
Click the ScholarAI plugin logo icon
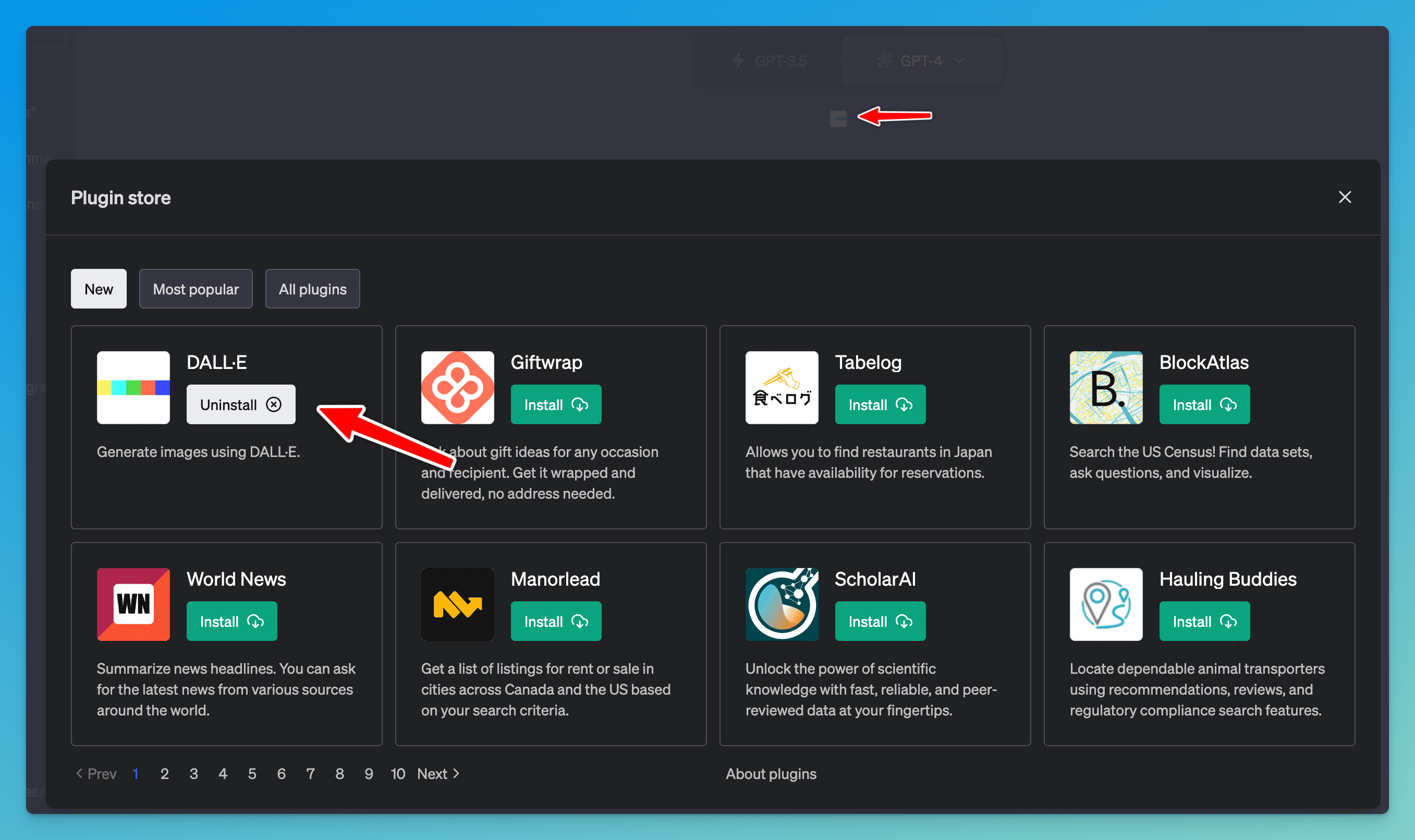point(782,604)
